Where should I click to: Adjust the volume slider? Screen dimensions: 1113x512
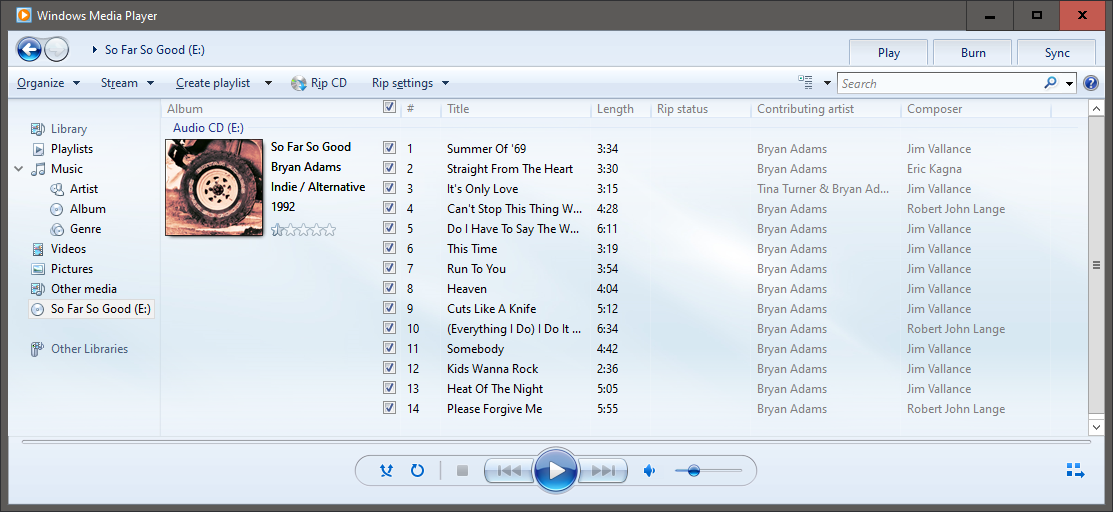tap(708, 470)
